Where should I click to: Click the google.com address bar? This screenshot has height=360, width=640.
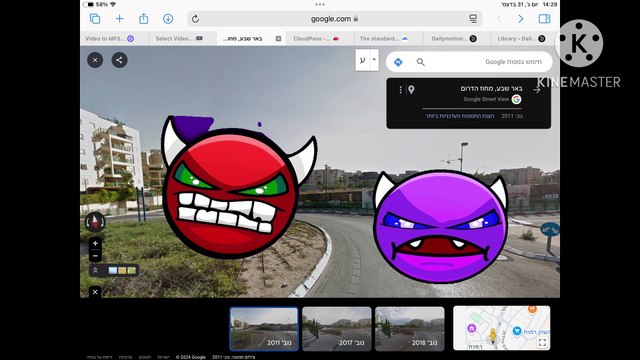335,19
